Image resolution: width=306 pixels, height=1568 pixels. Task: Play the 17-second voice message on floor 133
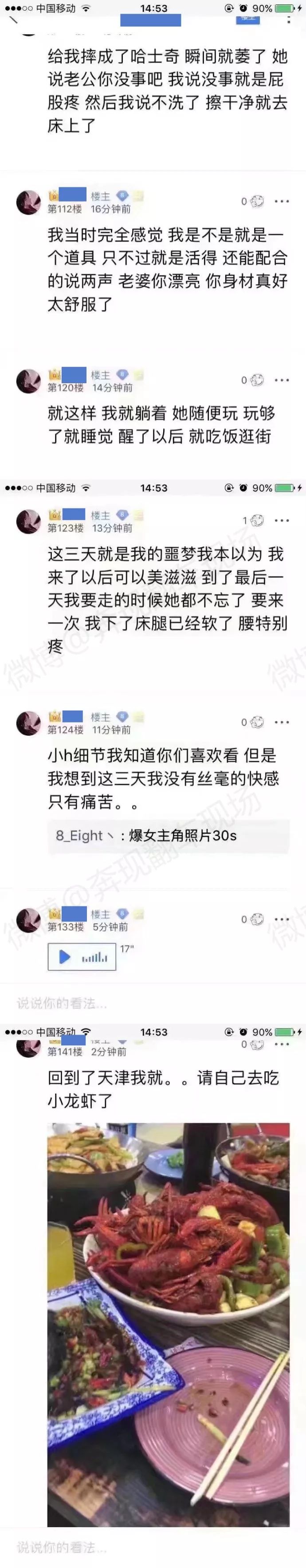click(x=82, y=957)
